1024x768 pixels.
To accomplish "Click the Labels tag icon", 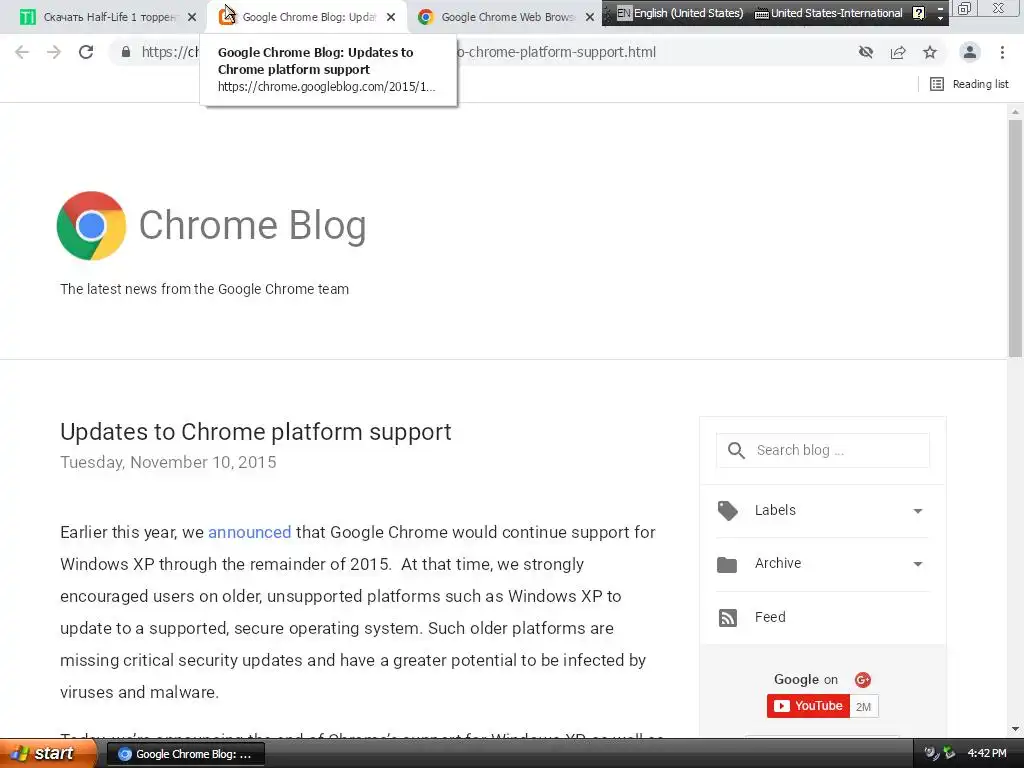I will 728,511.
